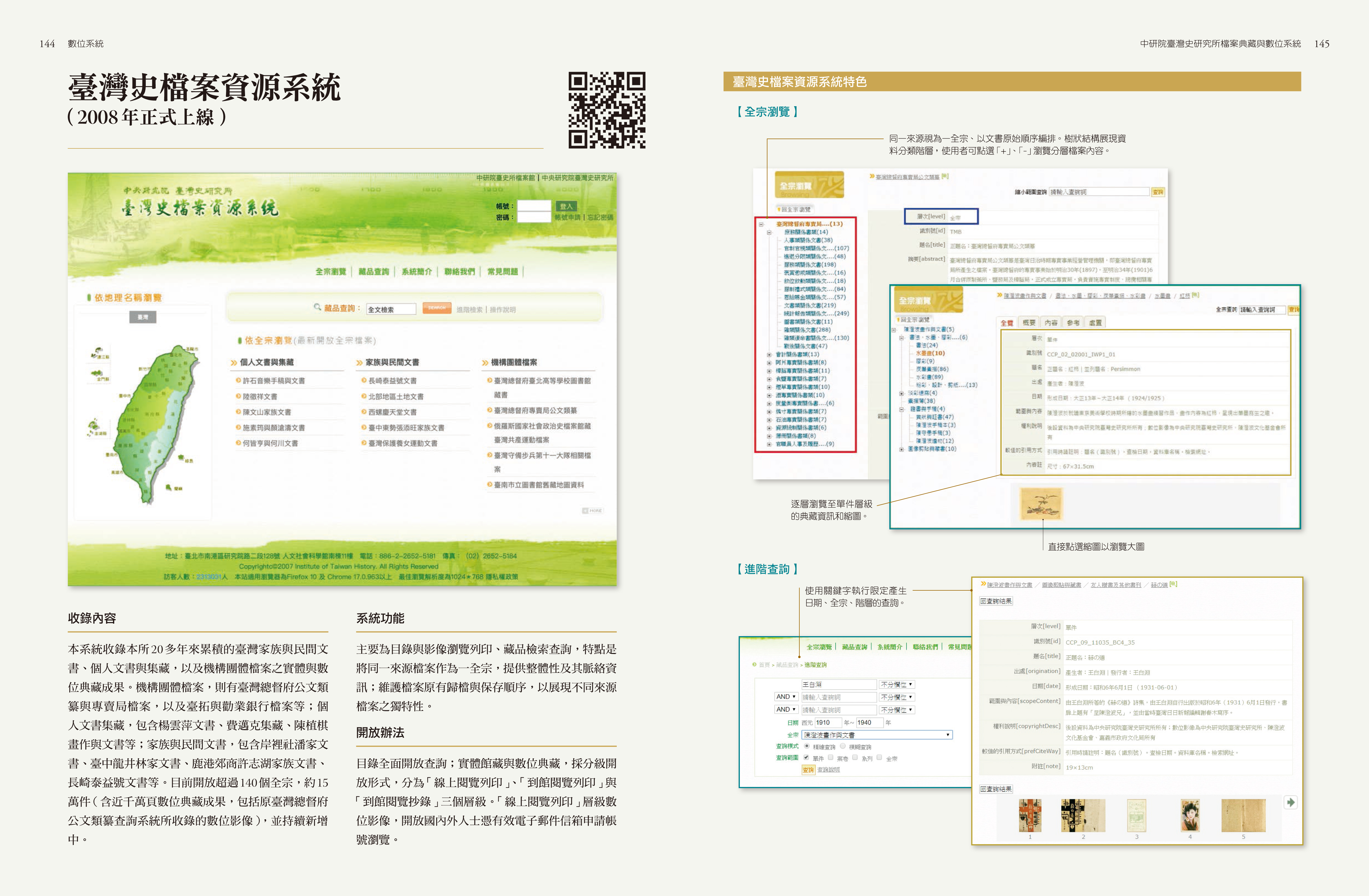Expand the 會計關係書類(13) tree node
The height and width of the screenshot is (896, 1369).
(769, 355)
